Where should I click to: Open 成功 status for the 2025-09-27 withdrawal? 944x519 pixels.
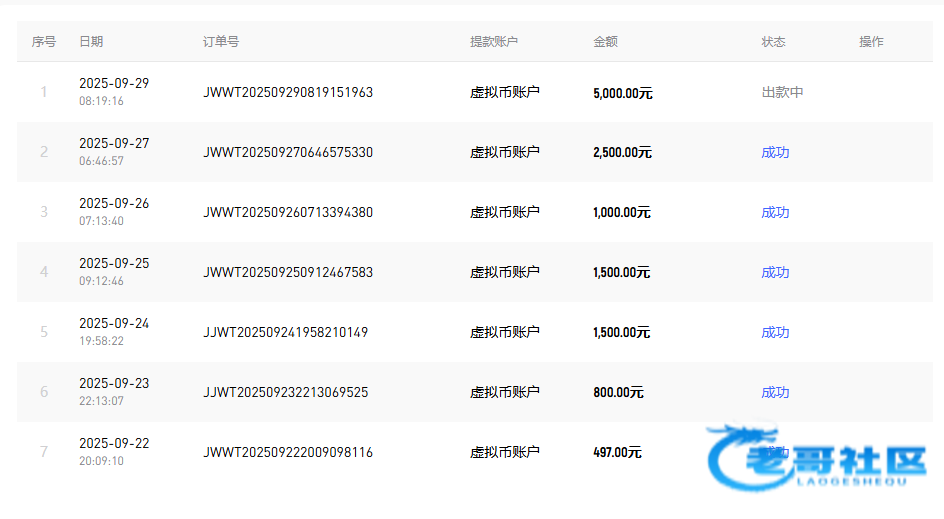(x=775, y=152)
